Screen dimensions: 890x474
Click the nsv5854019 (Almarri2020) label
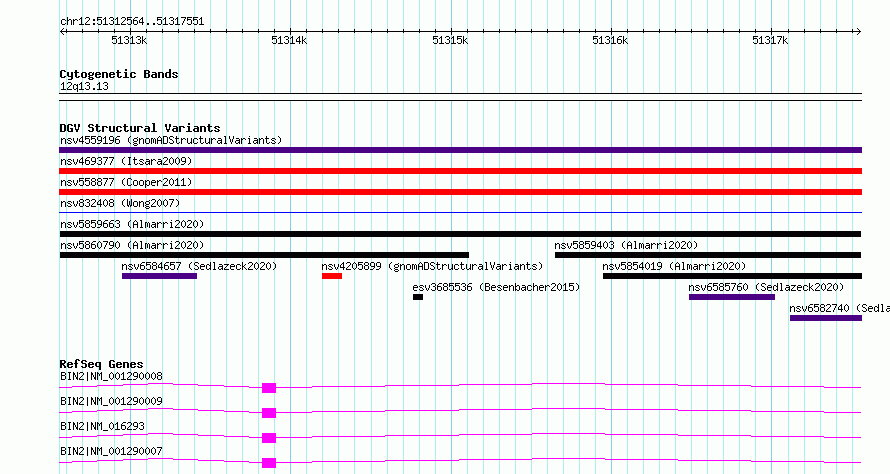[x=674, y=266]
